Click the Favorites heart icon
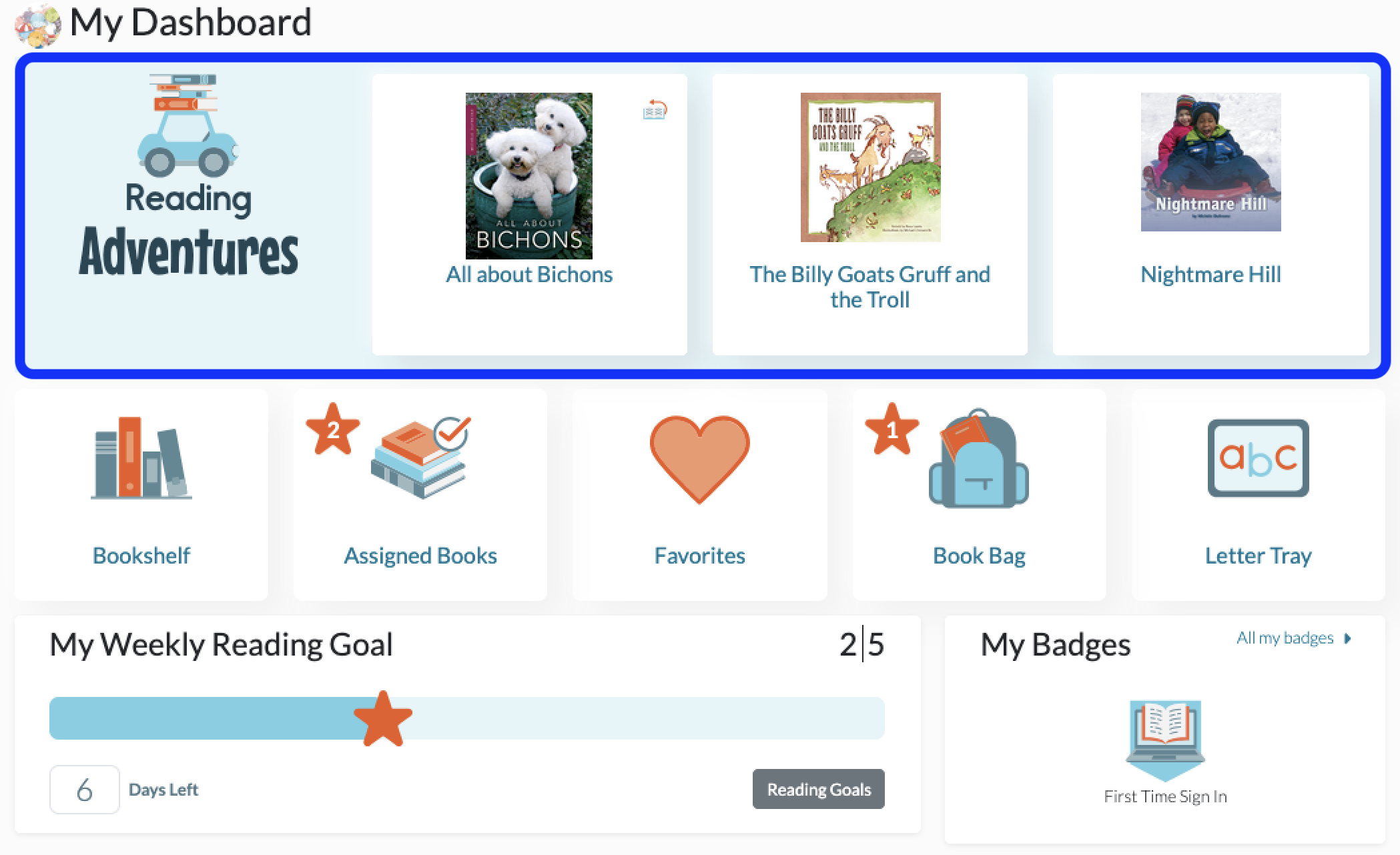The image size is (1400, 855). [699, 460]
